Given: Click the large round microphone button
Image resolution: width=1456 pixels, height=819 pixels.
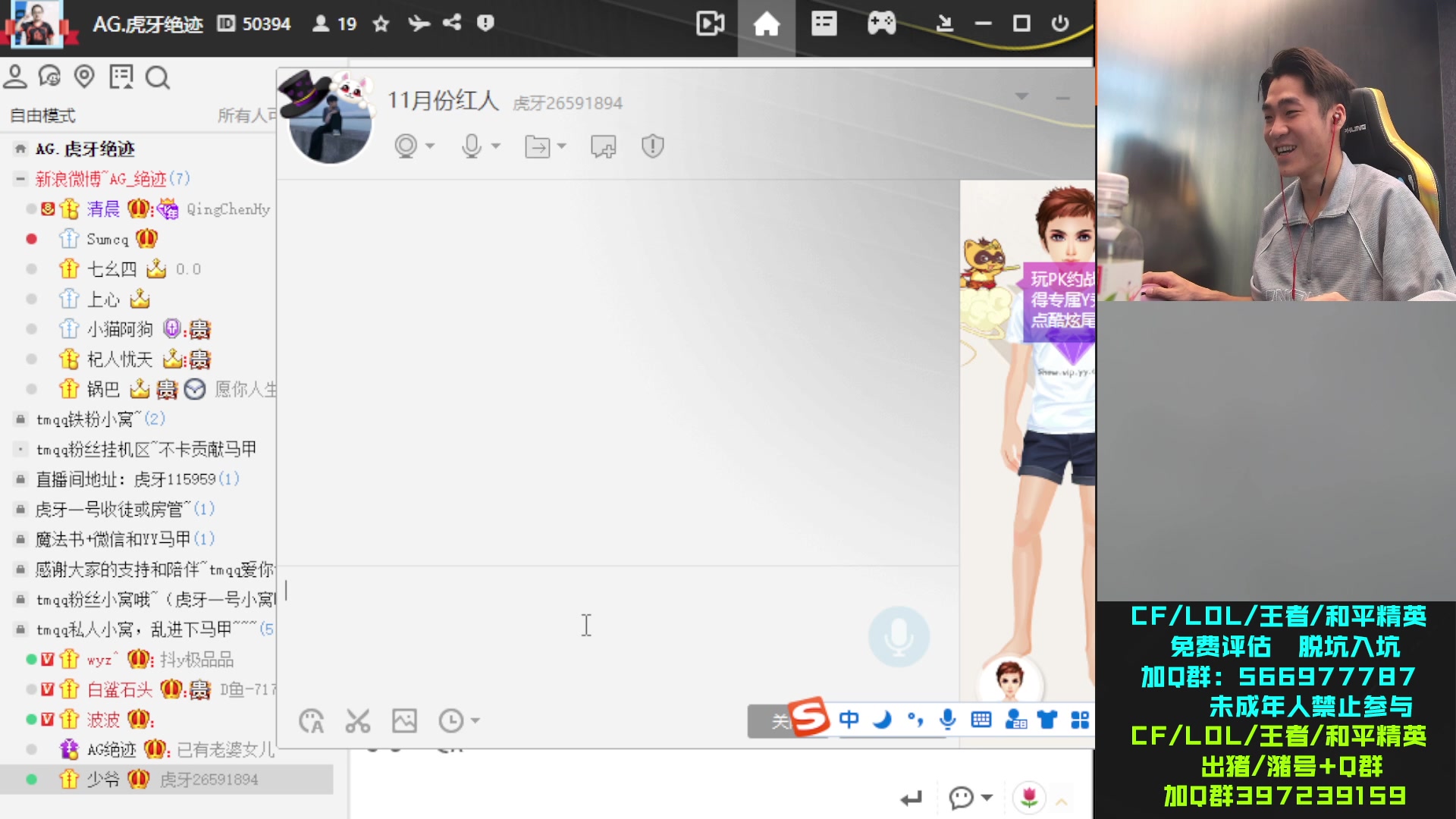Looking at the screenshot, I should click(899, 637).
